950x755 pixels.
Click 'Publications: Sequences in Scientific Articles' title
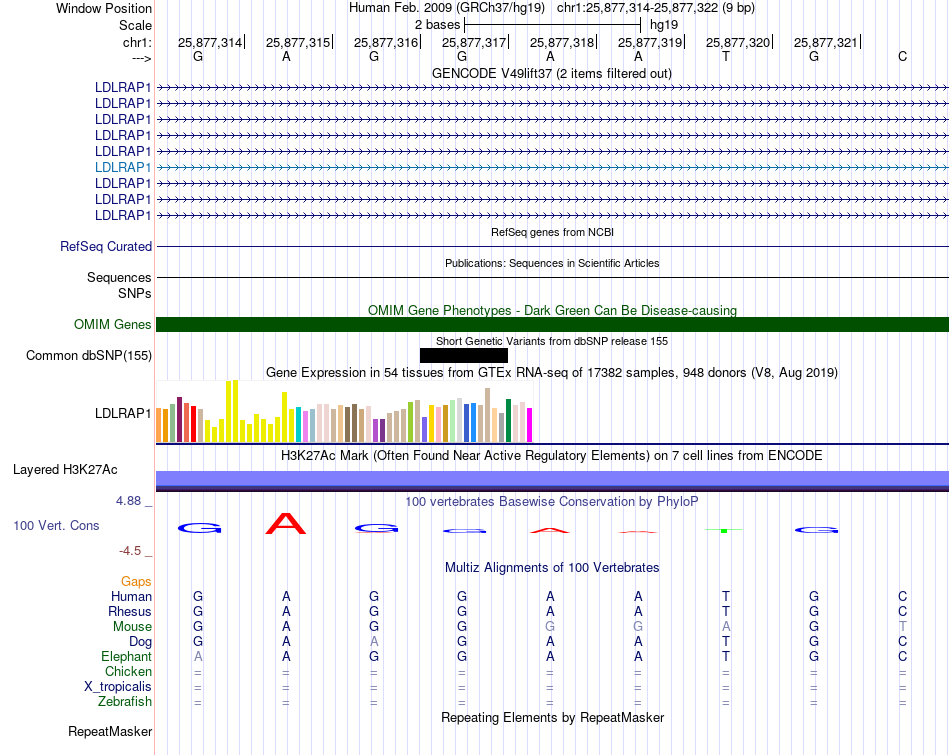552,263
